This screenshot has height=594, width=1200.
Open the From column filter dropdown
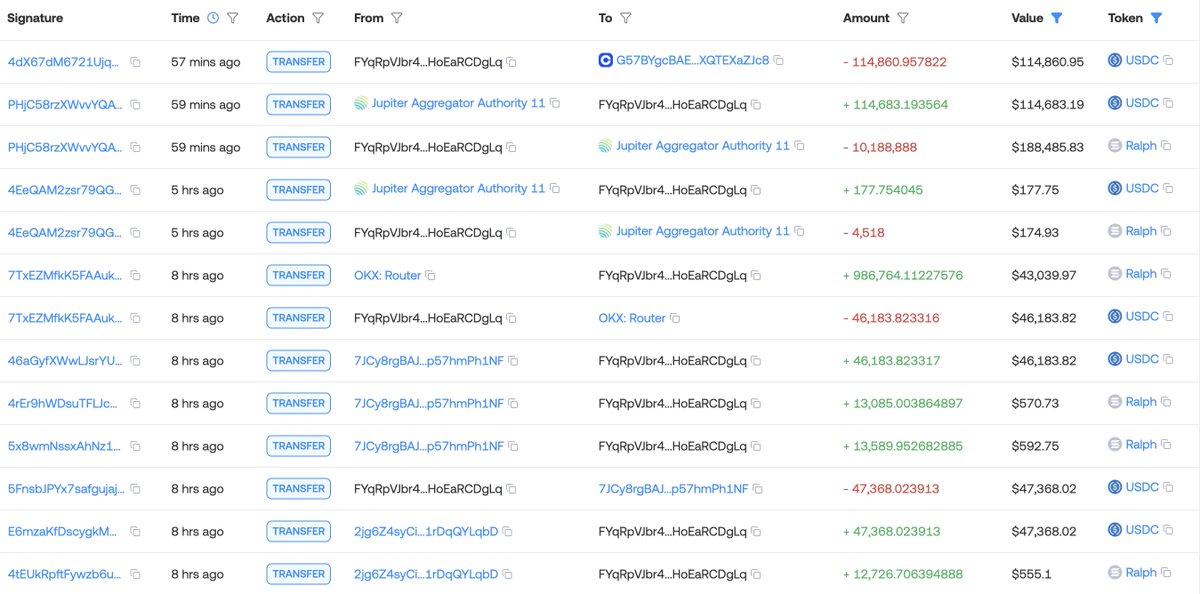pyautogui.click(x=396, y=18)
